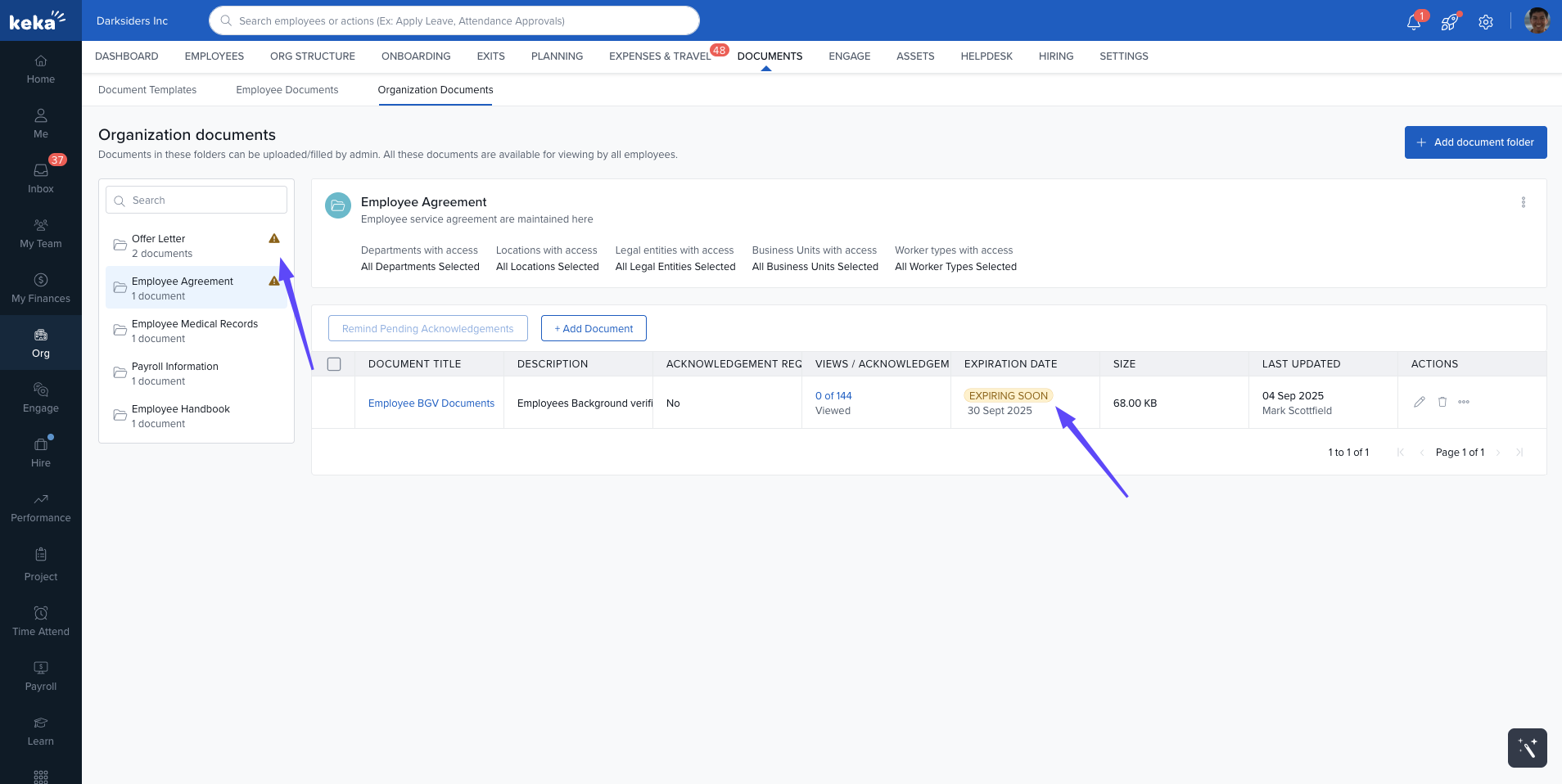Open the profile avatar menu

[x=1537, y=20]
